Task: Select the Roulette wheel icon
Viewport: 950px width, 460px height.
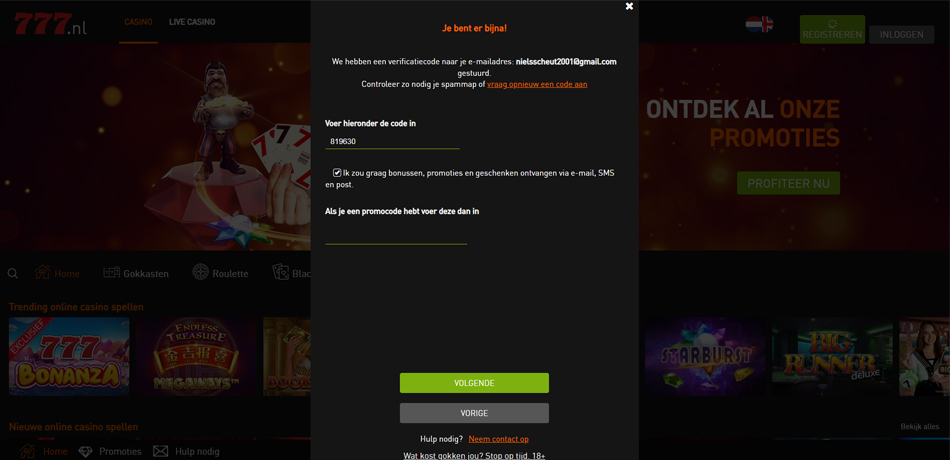Action: point(201,272)
